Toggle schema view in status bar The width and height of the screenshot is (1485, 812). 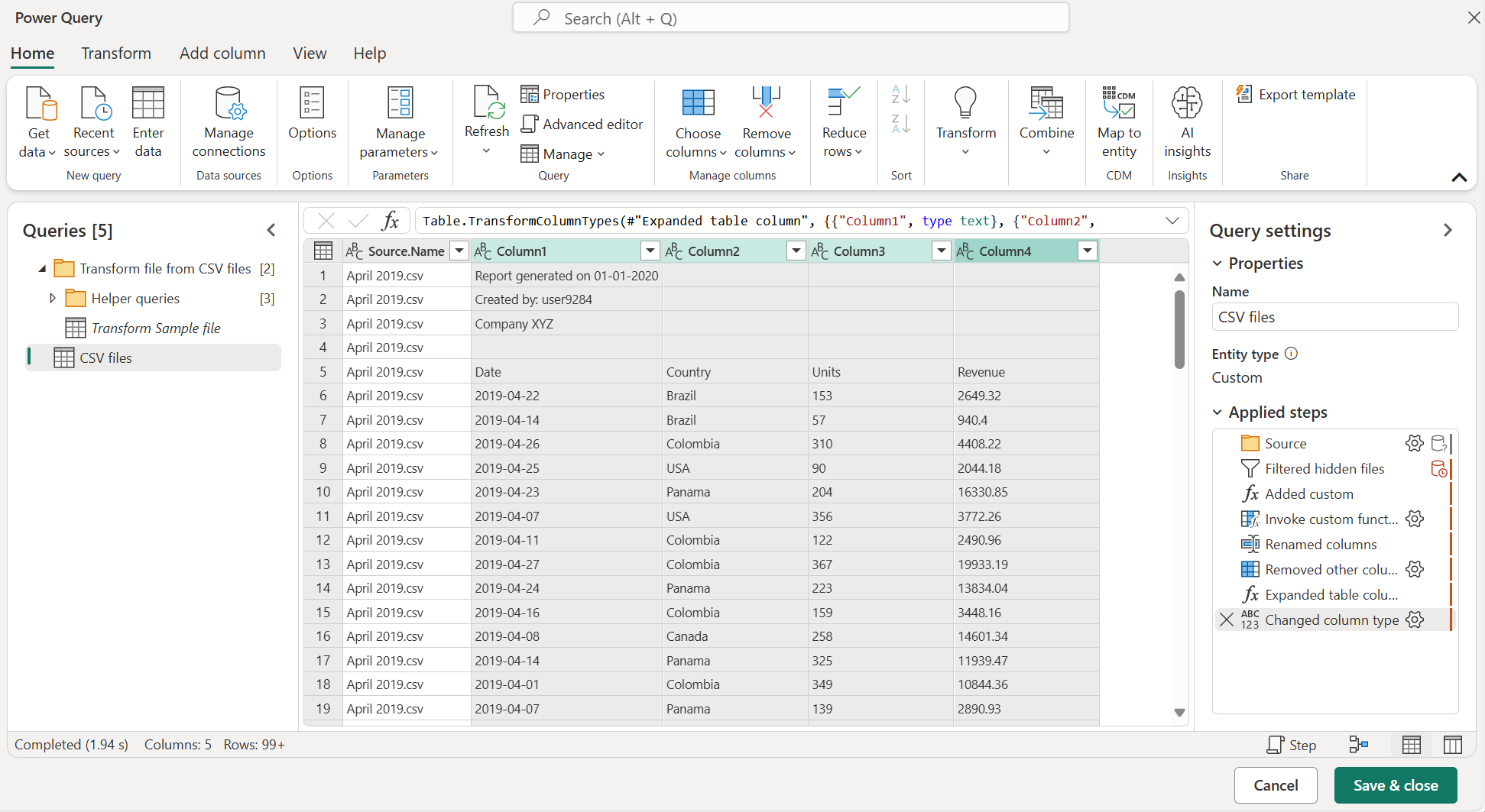1452,745
